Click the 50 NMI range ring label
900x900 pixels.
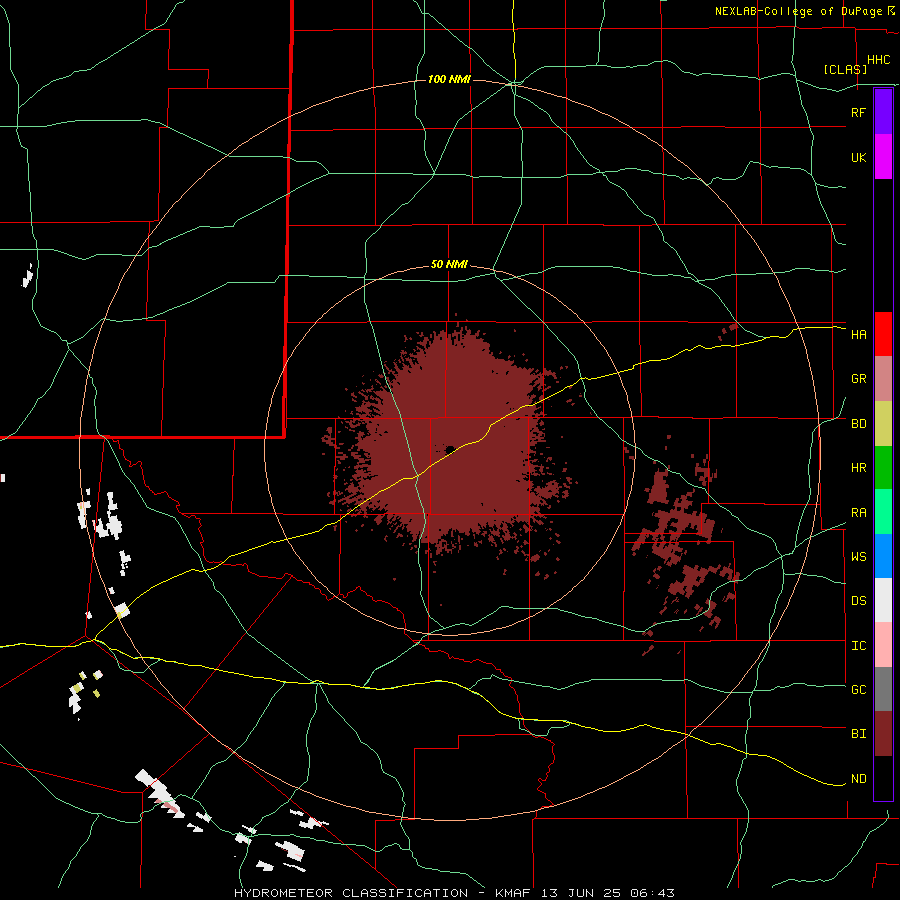(x=449, y=265)
